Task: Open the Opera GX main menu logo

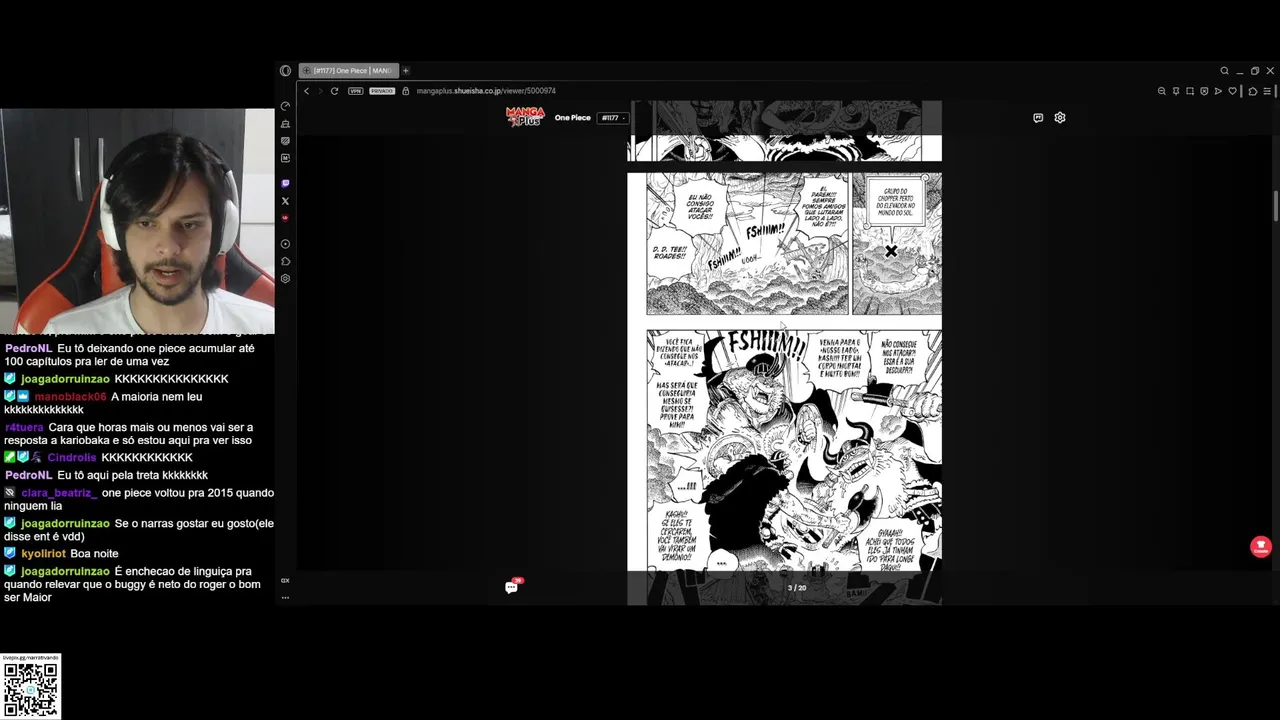Action: (285, 71)
